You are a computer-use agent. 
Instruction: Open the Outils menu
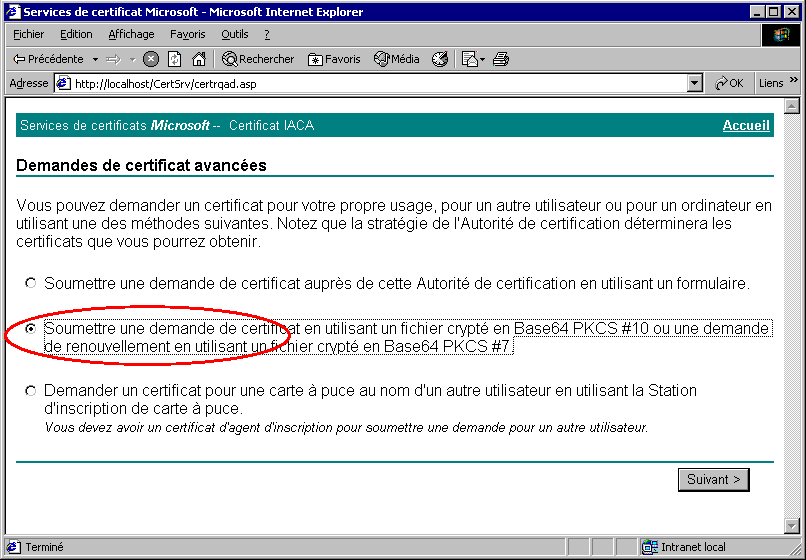coord(235,34)
